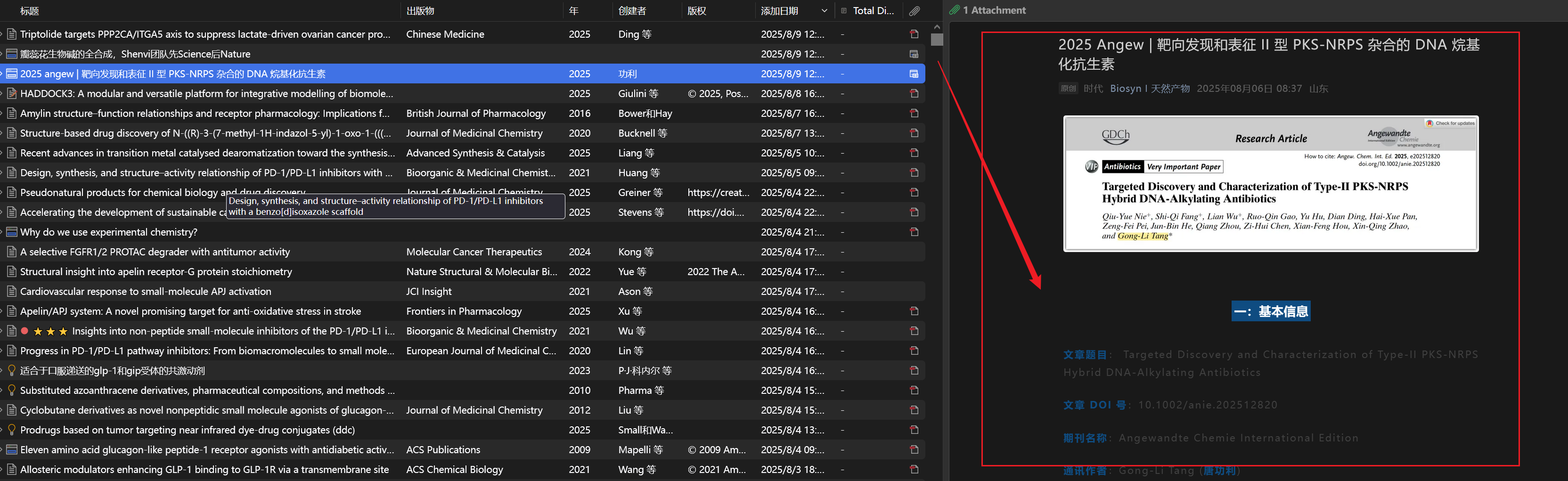1568x481 pixels.
Task: Click the items list scrollbar thumb
Action: point(936,40)
